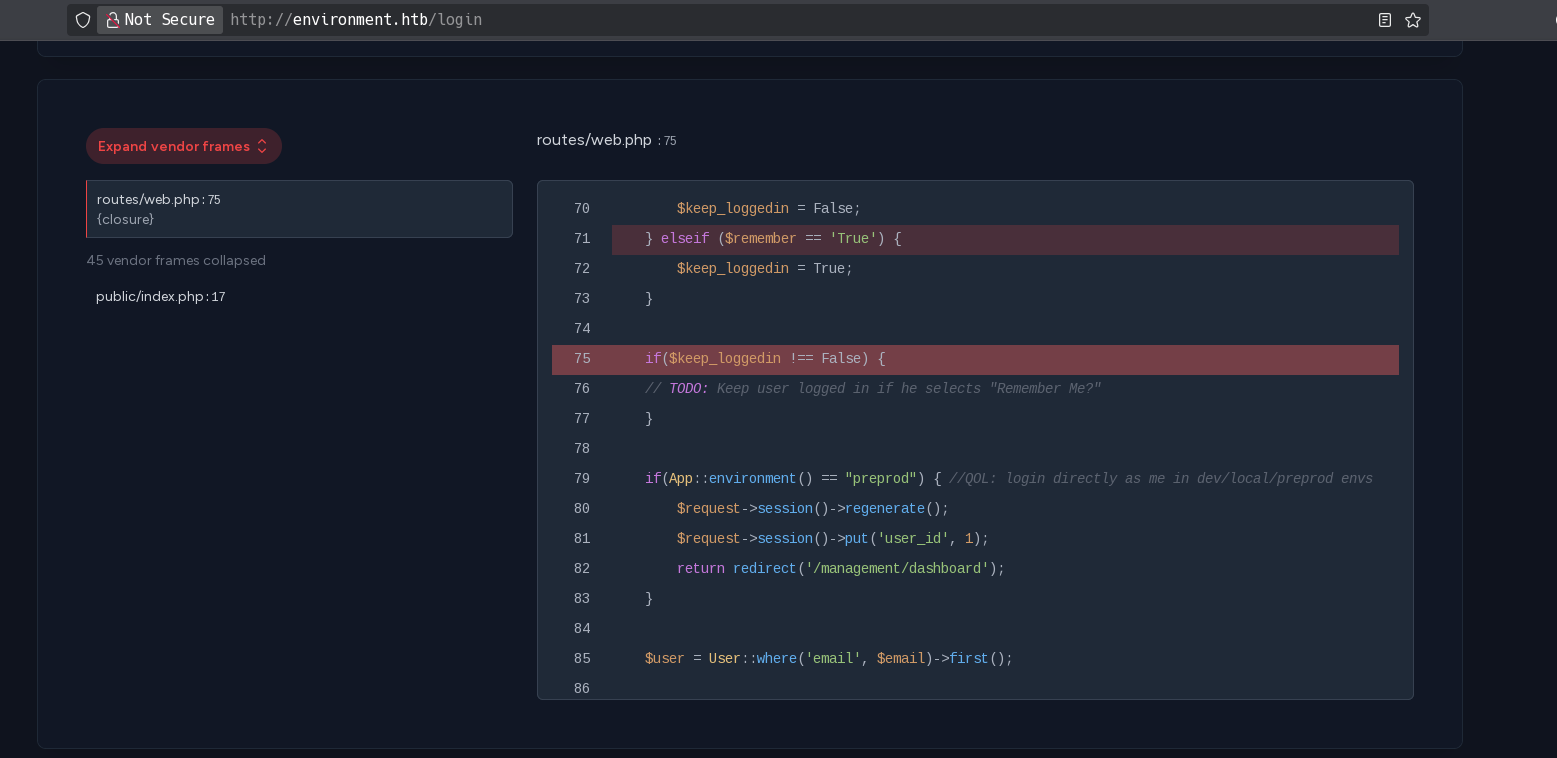Click the URL environment.htb/login in address bar
This screenshot has width=1557, height=758.
[356, 20]
